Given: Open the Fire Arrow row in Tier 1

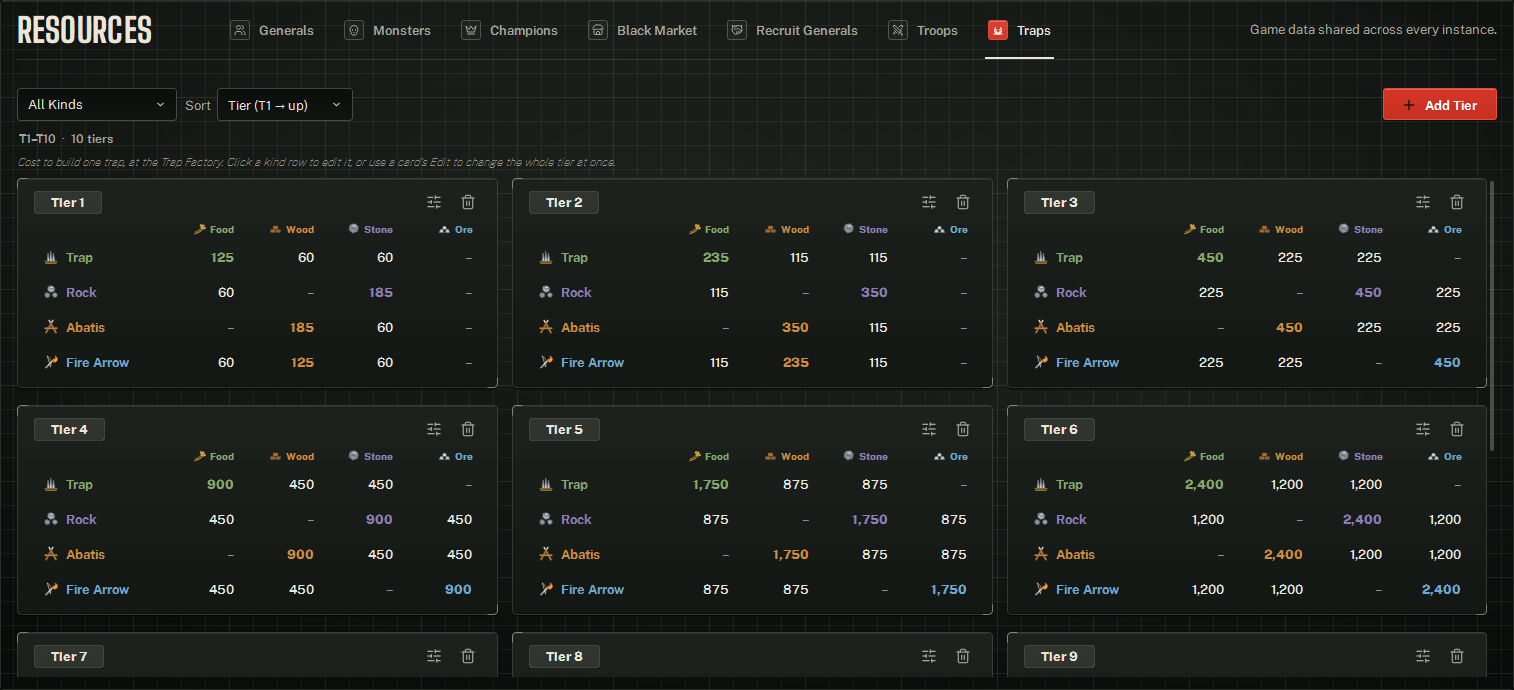Looking at the screenshot, I should 258,363.
